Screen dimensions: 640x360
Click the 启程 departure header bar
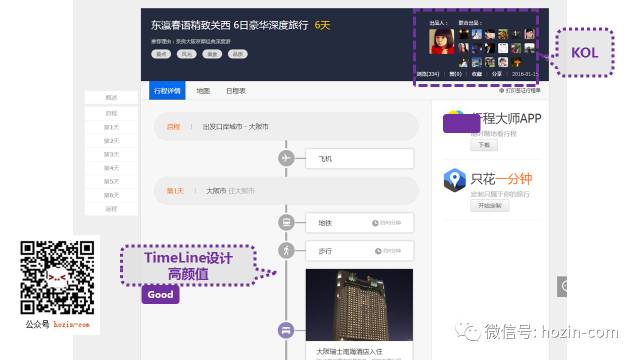click(286, 127)
